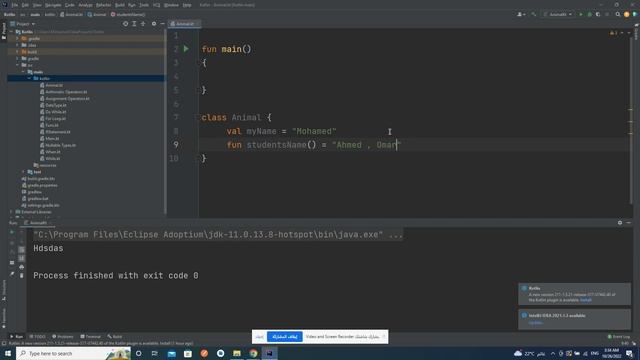Screen dimensions: 640x360
Task: Rerun program in Run panel
Action: pos(12,232)
